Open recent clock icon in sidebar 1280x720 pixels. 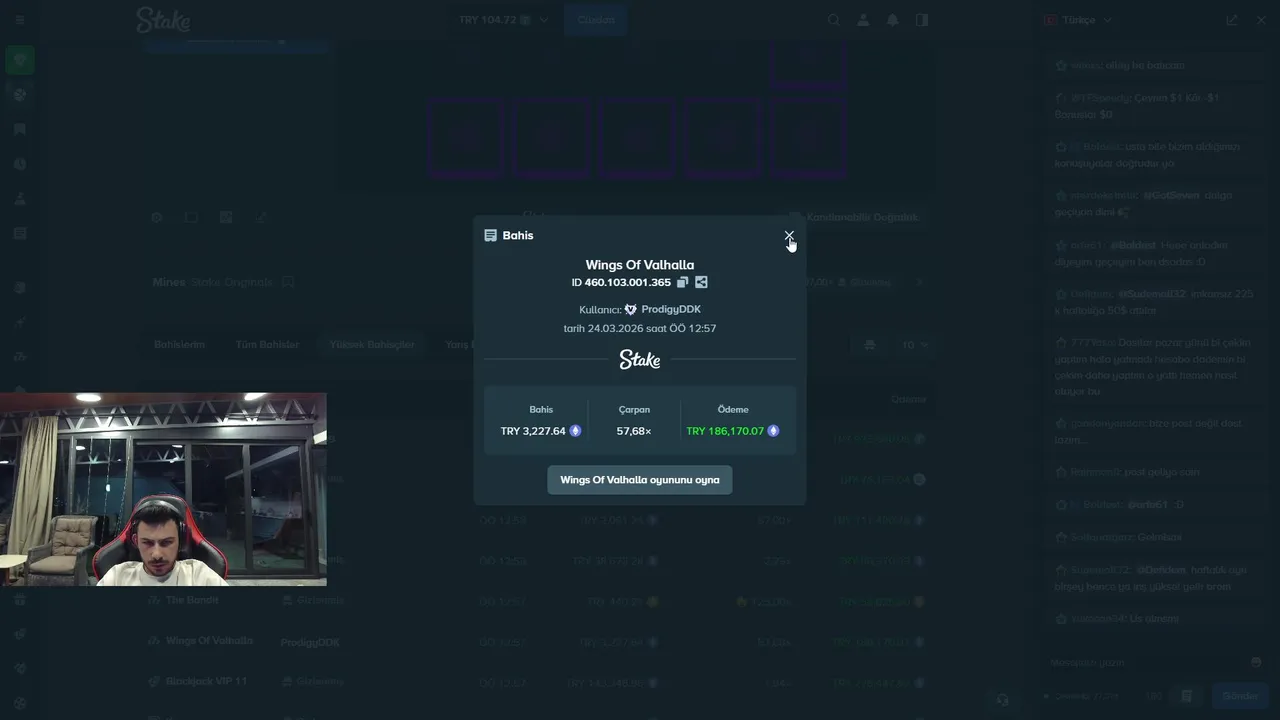[20, 164]
